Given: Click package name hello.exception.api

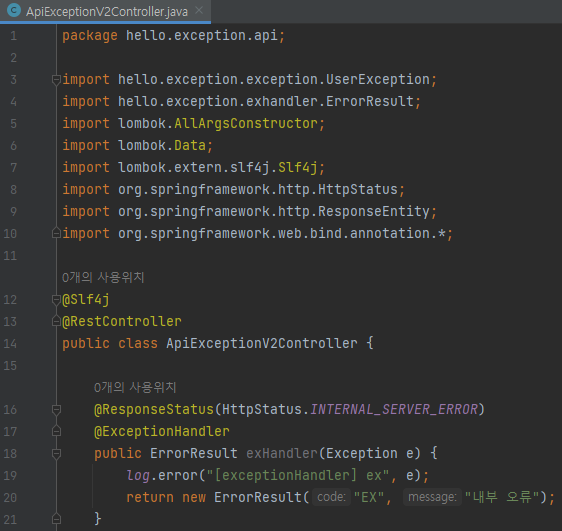Looking at the screenshot, I should point(202,36).
